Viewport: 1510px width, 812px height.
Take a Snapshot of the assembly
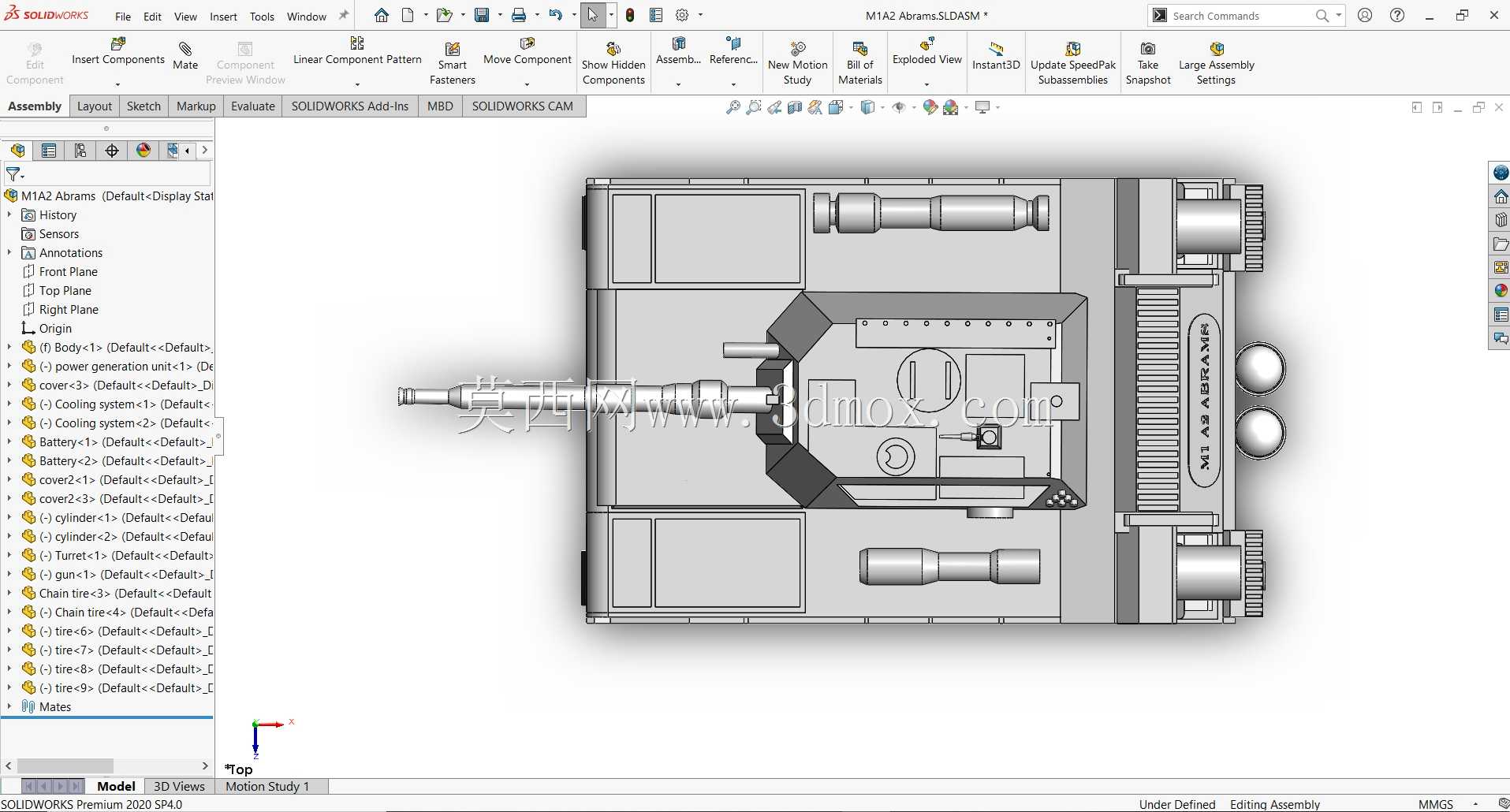click(1148, 62)
